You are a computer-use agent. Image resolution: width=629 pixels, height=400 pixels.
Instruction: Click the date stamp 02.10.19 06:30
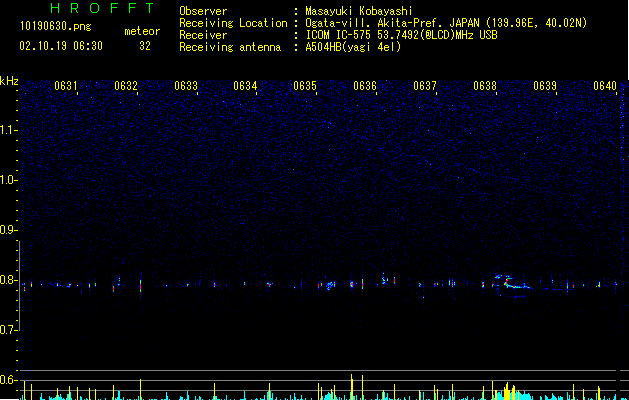pos(61,46)
